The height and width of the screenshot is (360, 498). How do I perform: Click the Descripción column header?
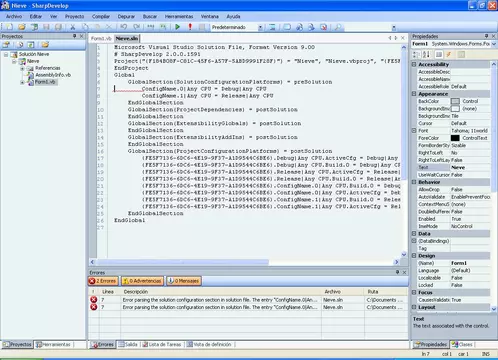click(221, 291)
